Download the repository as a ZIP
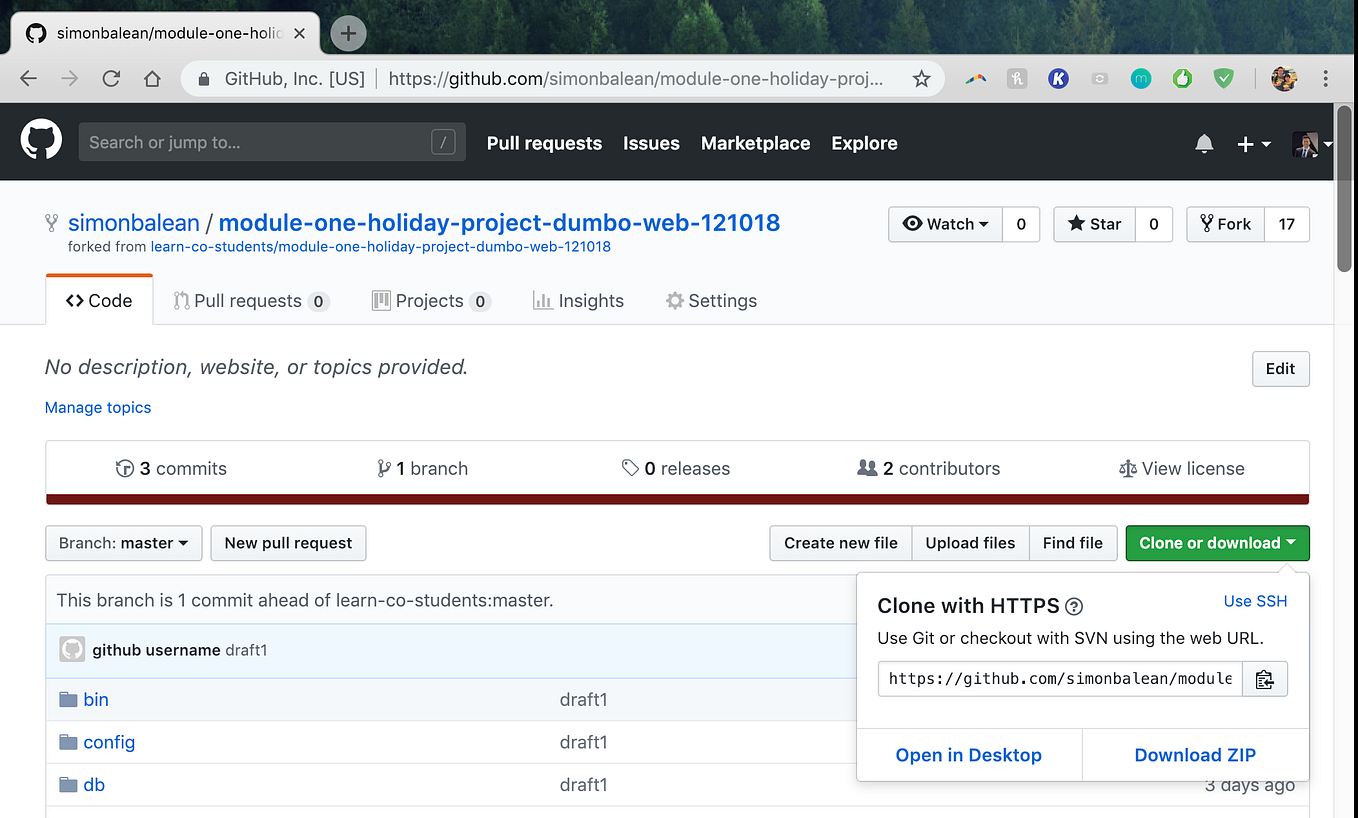The height and width of the screenshot is (818, 1358). click(1195, 755)
